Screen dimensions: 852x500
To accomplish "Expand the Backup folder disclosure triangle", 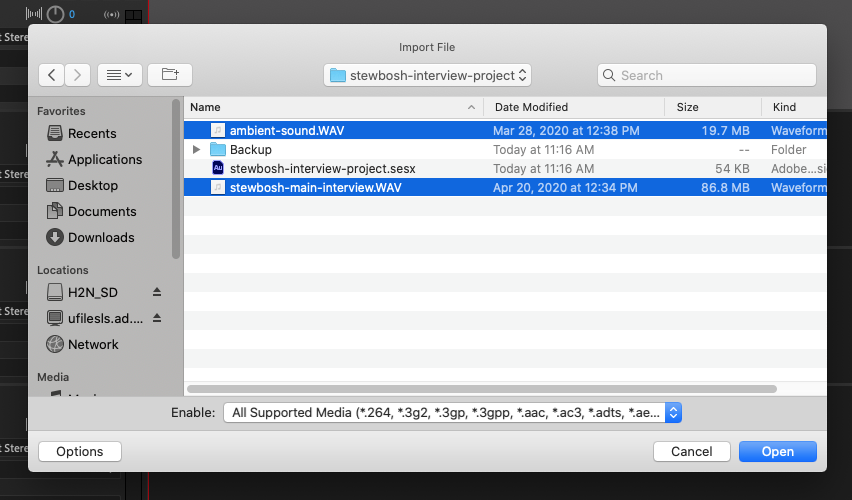I will 197,149.
